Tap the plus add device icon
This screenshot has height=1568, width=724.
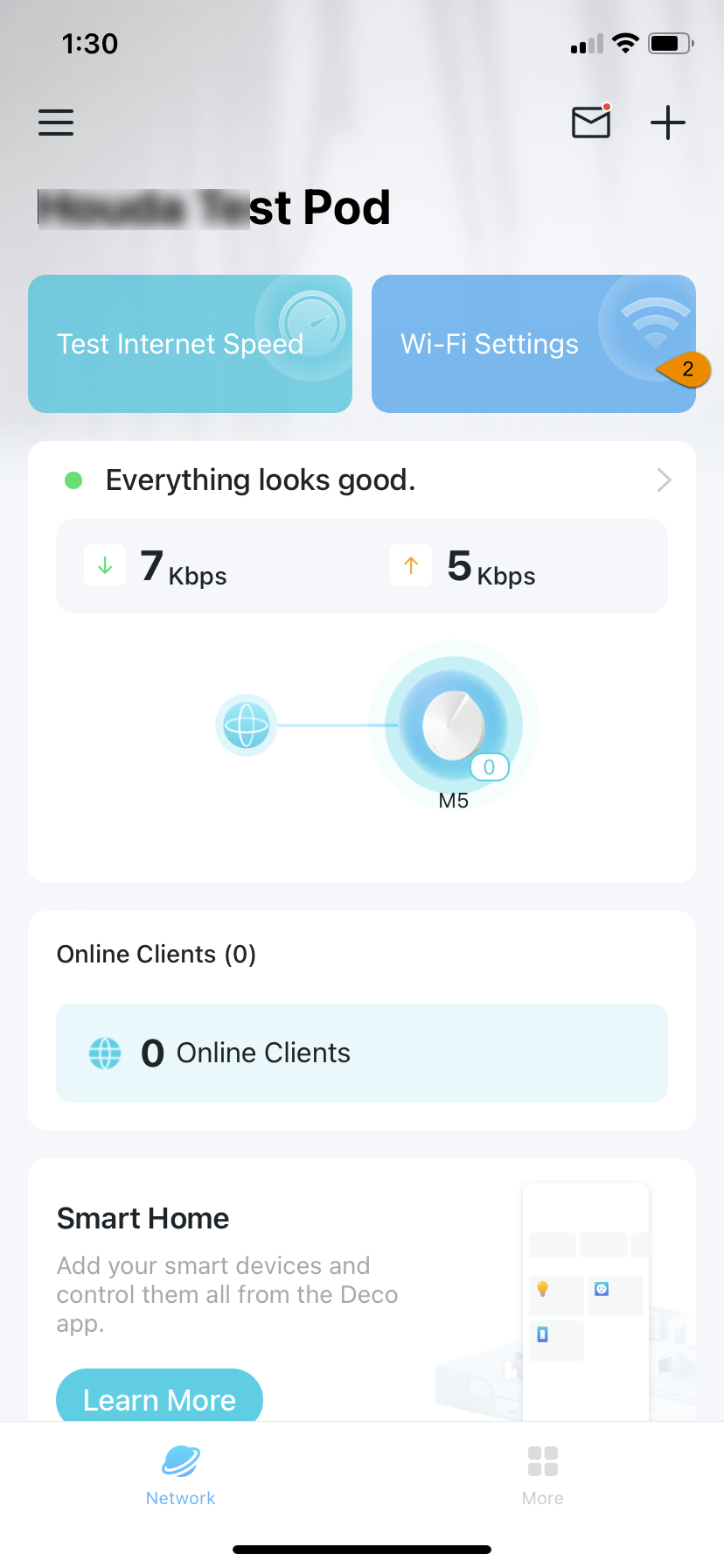668,122
